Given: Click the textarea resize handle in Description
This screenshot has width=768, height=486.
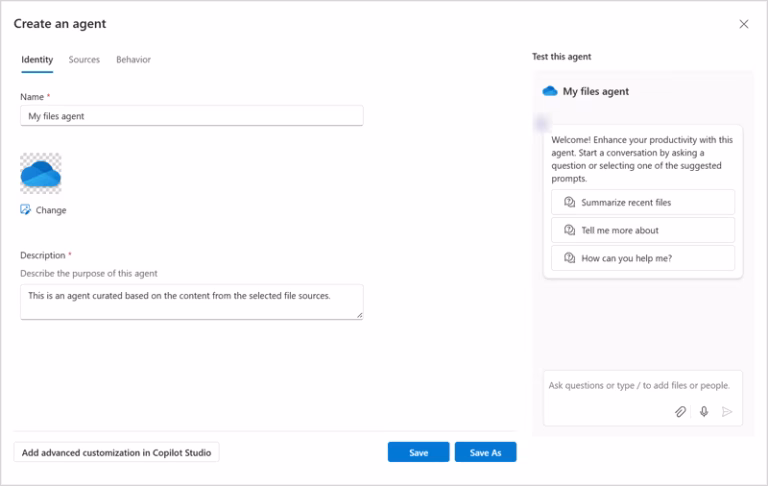Looking at the screenshot, I should coord(360,316).
